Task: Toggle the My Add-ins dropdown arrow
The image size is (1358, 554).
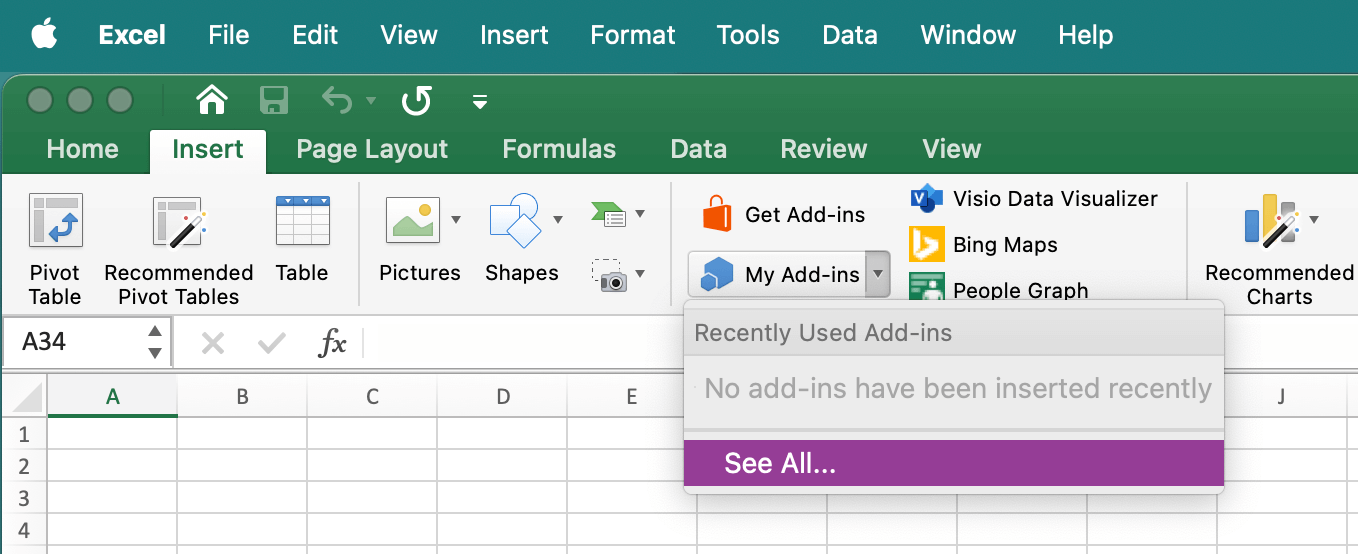Action: coord(878,275)
